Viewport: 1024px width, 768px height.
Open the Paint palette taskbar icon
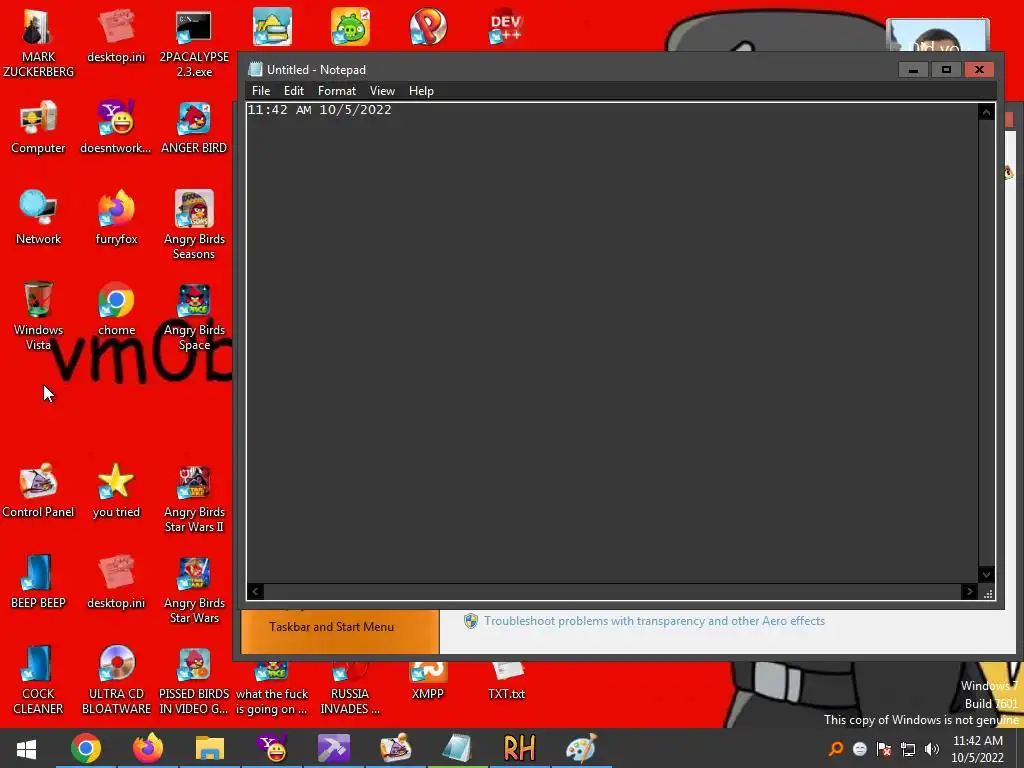point(581,748)
